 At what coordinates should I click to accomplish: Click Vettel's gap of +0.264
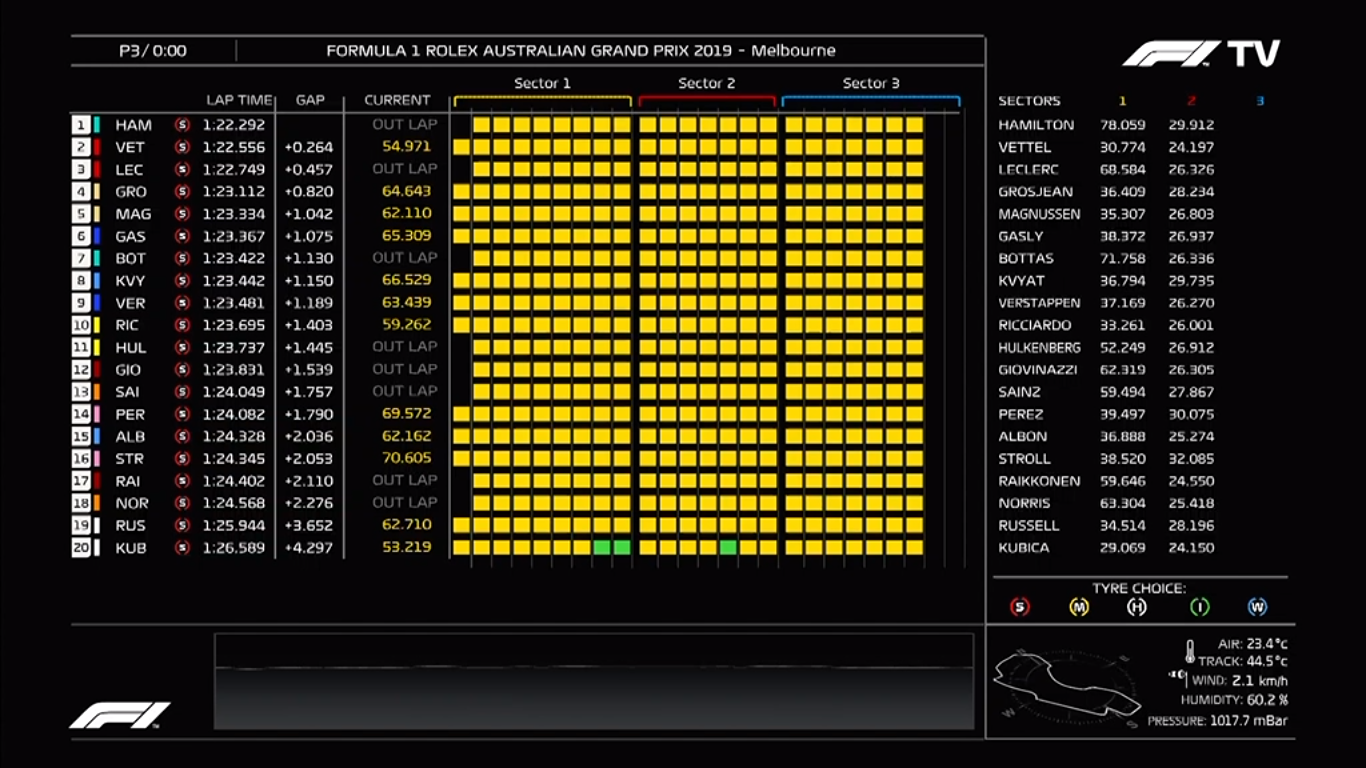coord(309,147)
